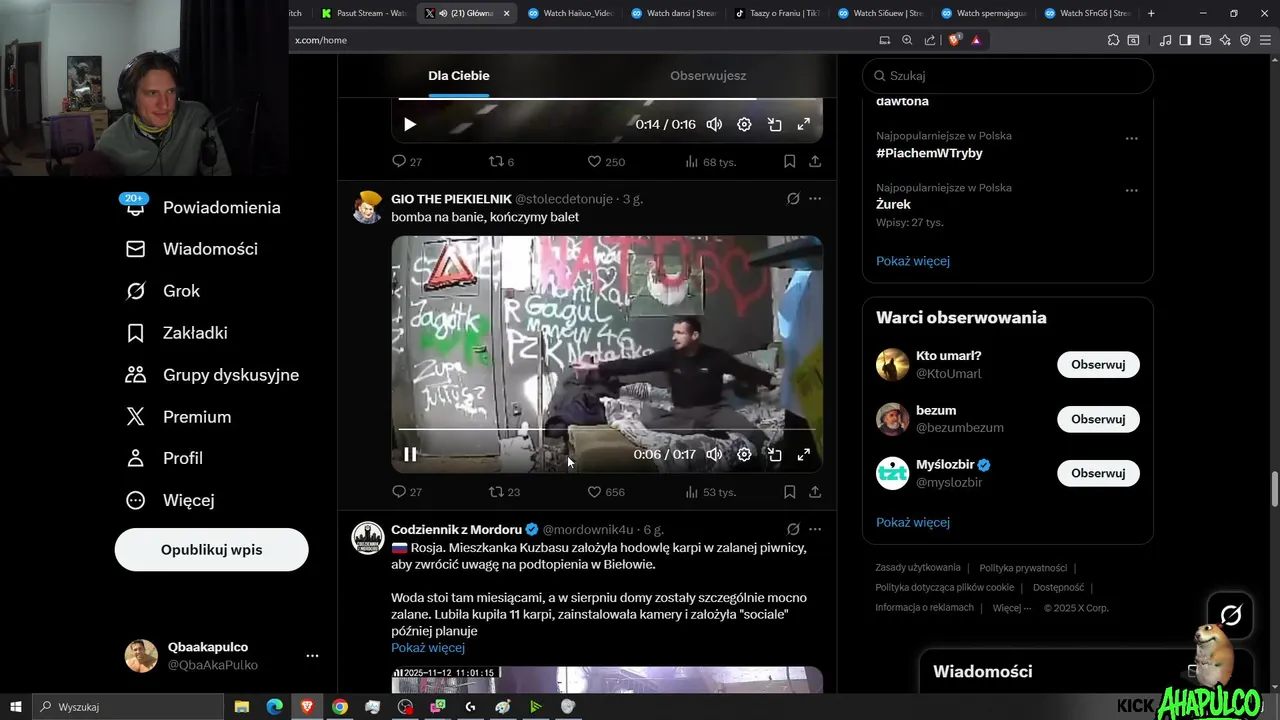Open the floating Grok button
The height and width of the screenshot is (720, 1280).
[1231, 615]
